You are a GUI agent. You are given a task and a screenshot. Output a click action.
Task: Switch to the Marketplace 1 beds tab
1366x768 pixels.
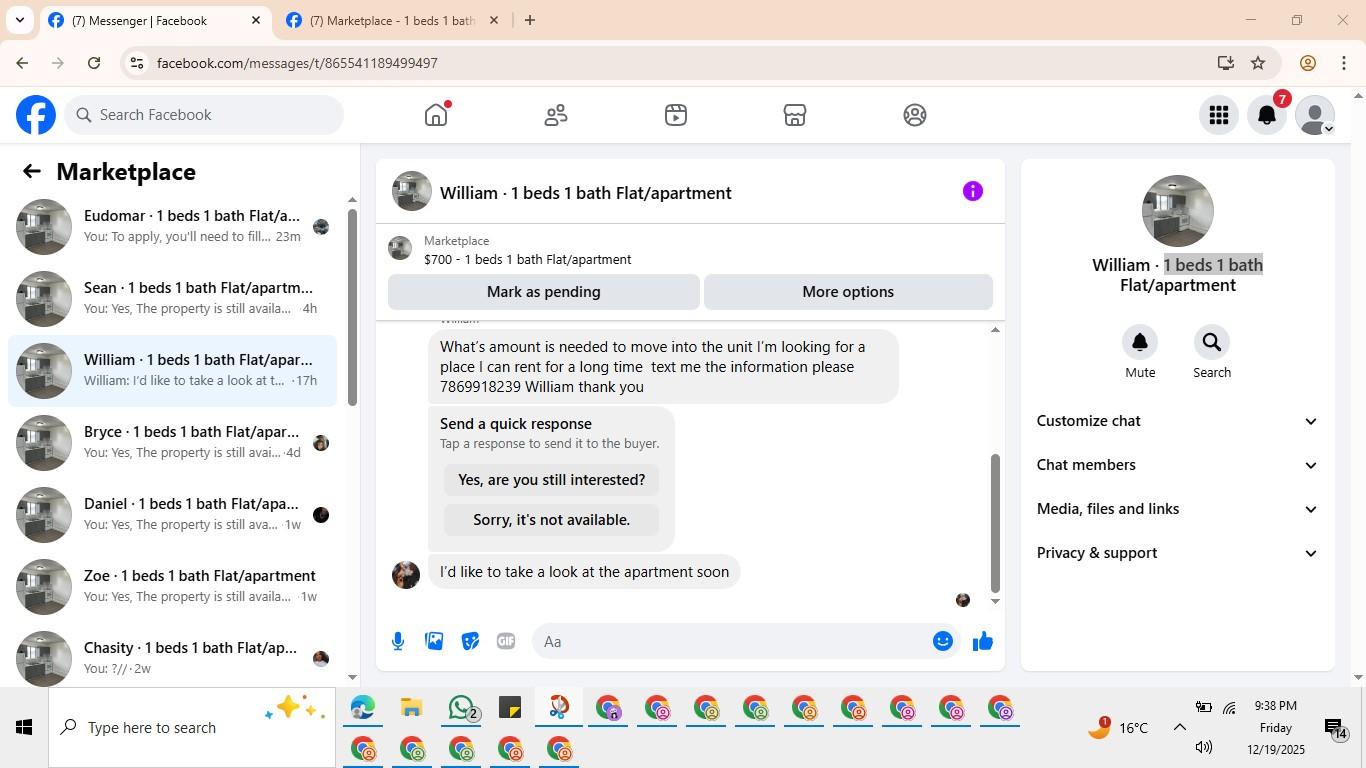coord(393,20)
